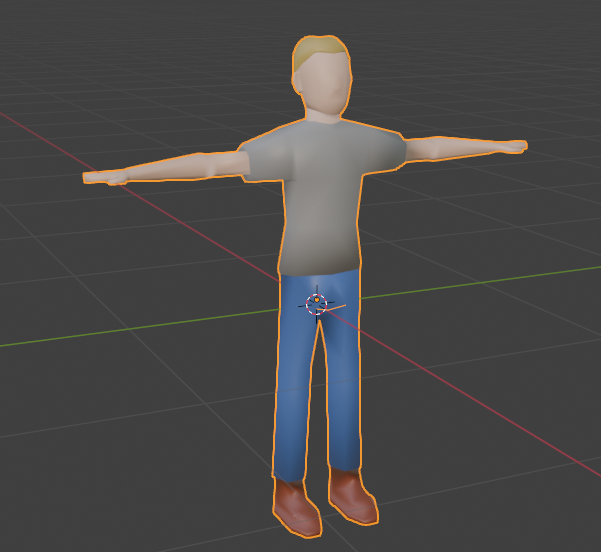Click the character's face
The image size is (601, 552).
coord(325,84)
